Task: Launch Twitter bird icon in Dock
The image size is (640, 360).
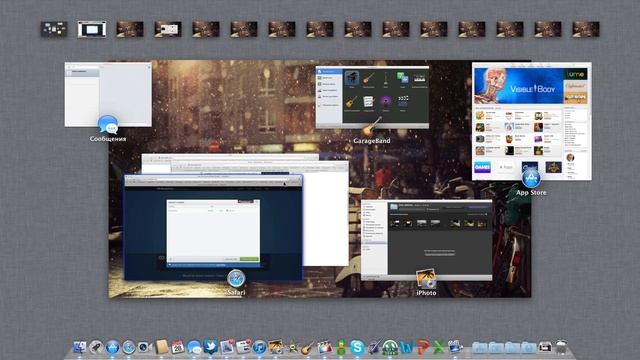Action: 211,347
